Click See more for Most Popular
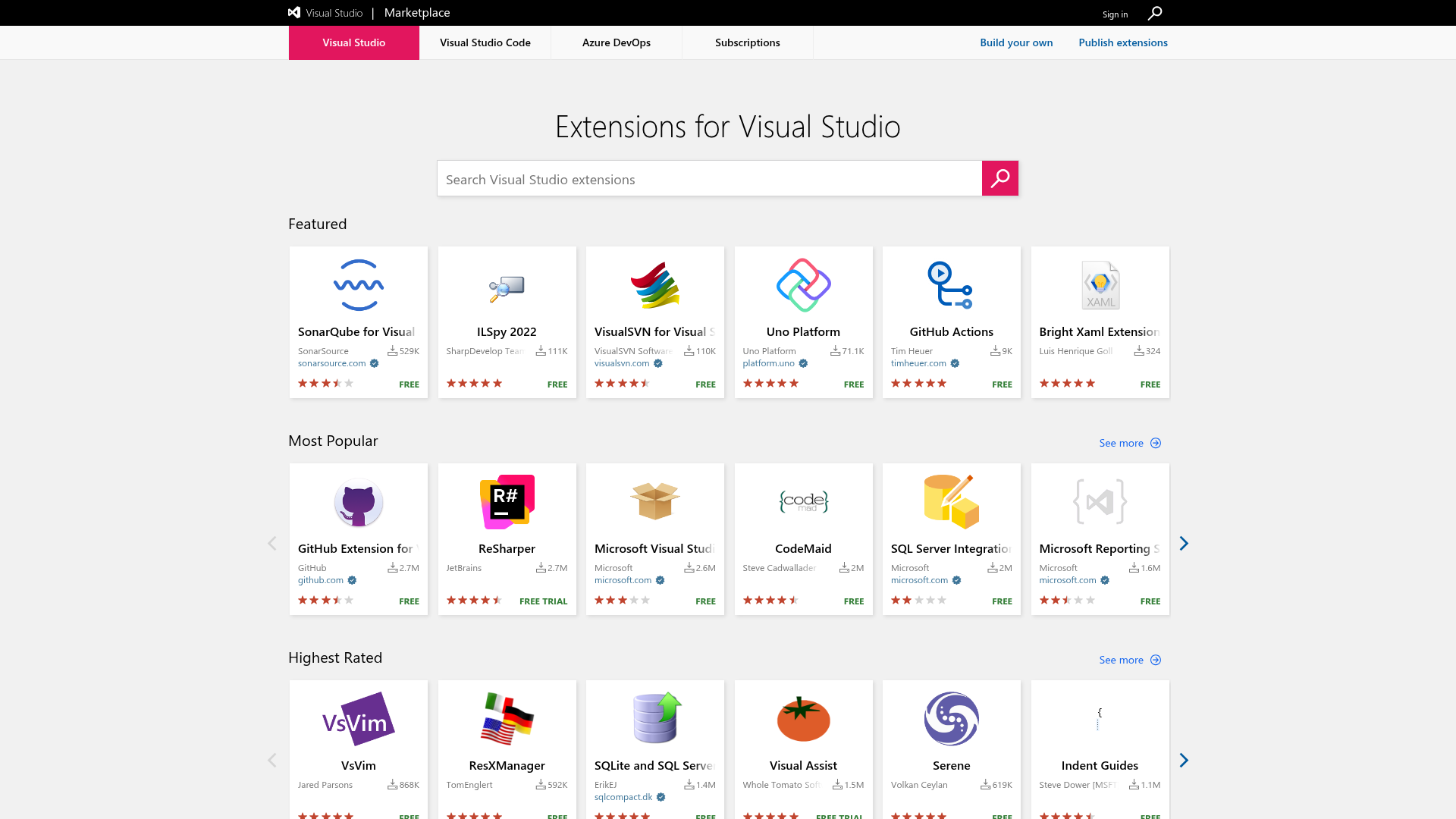The width and height of the screenshot is (1456, 819). click(x=1121, y=443)
